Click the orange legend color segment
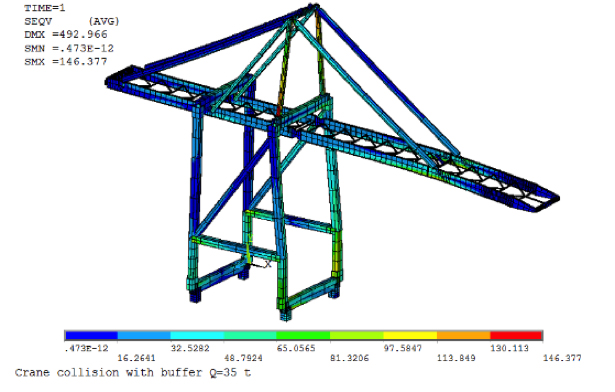This screenshot has height=392, width=615. (464, 335)
